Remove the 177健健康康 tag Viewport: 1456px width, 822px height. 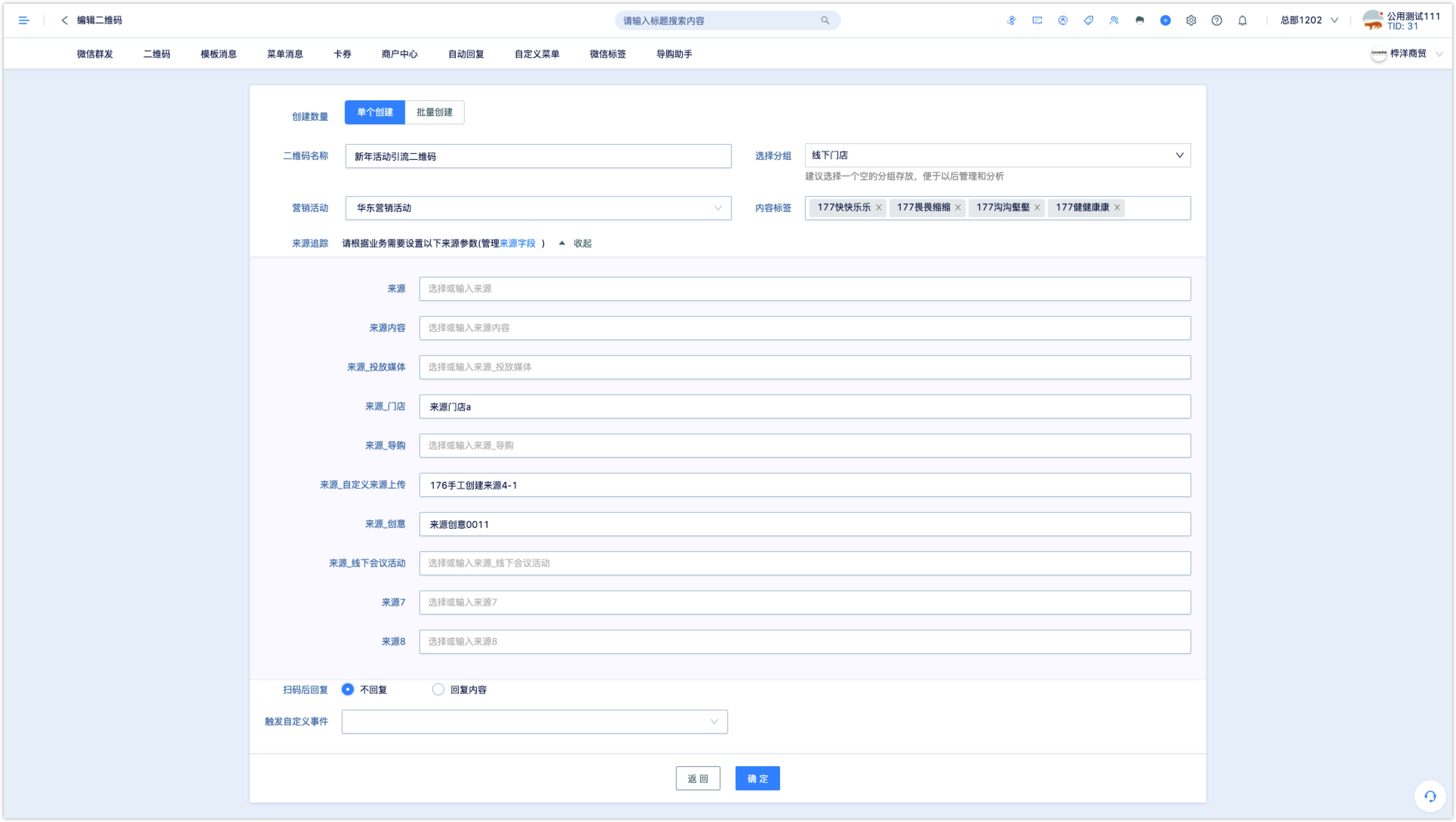click(x=1117, y=207)
